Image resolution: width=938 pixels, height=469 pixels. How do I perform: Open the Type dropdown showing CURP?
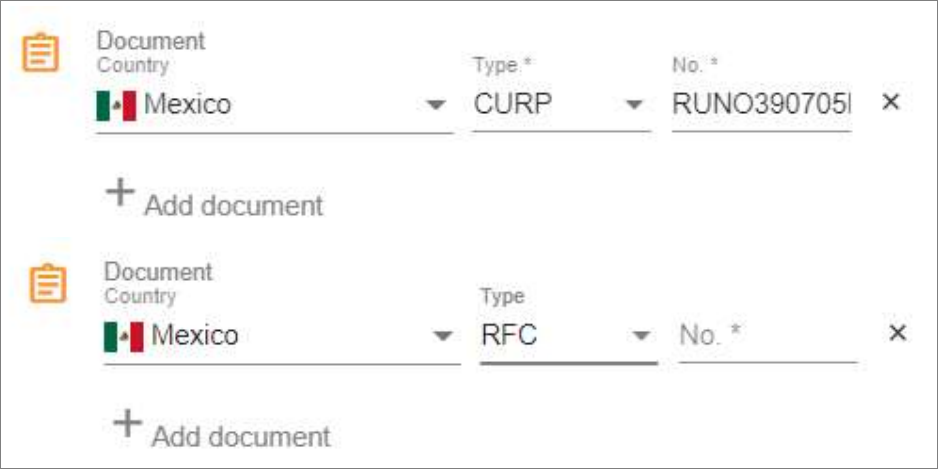point(562,105)
